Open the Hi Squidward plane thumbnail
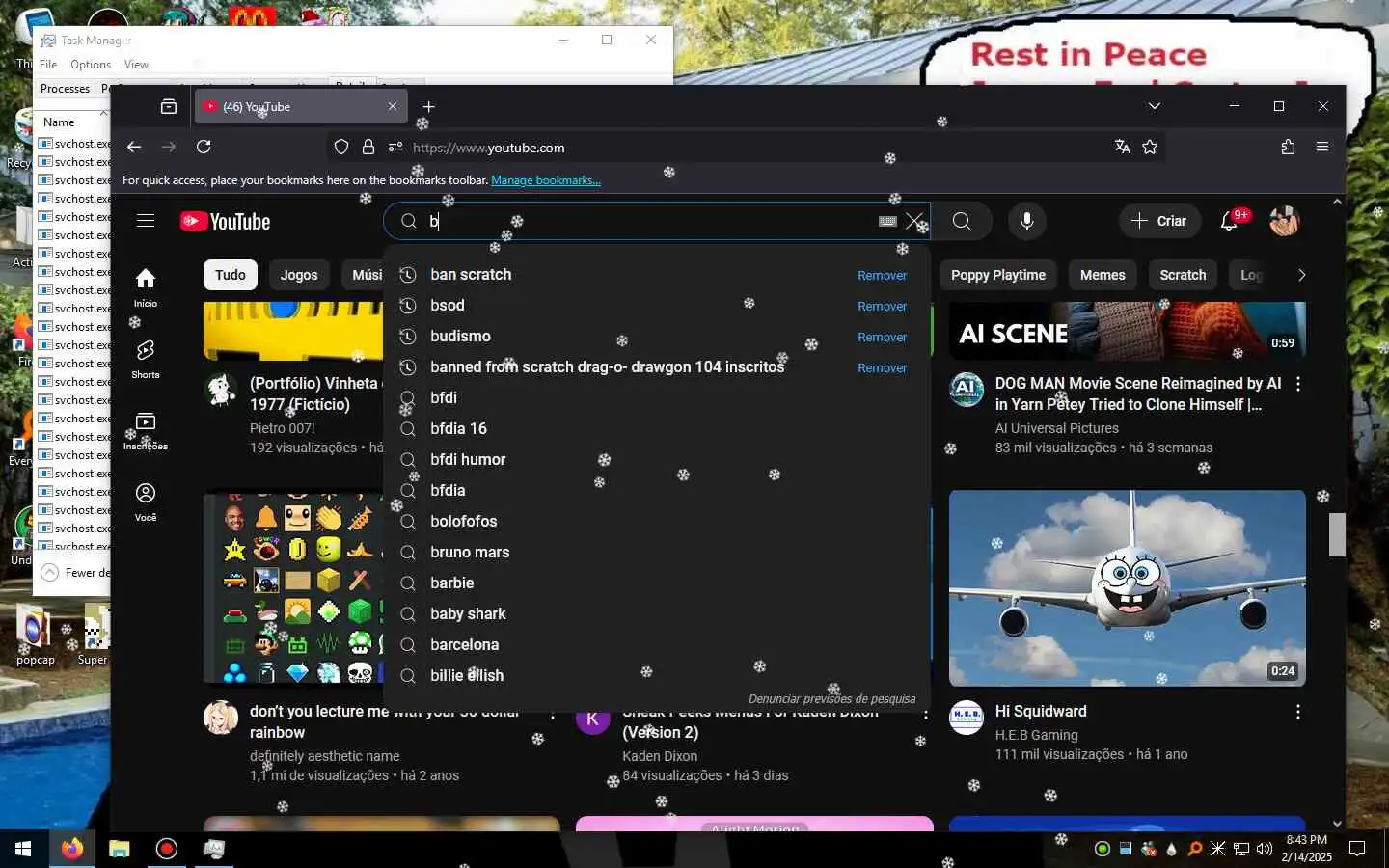The width and height of the screenshot is (1389, 868). point(1128,588)
